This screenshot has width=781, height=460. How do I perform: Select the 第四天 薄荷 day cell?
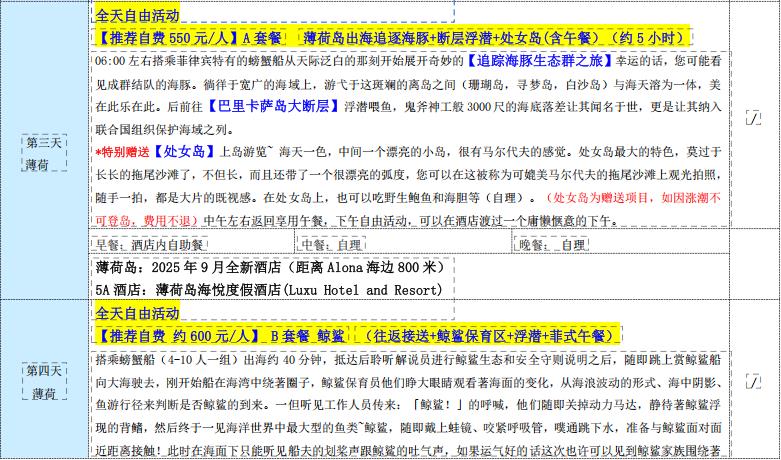point(44,380)
